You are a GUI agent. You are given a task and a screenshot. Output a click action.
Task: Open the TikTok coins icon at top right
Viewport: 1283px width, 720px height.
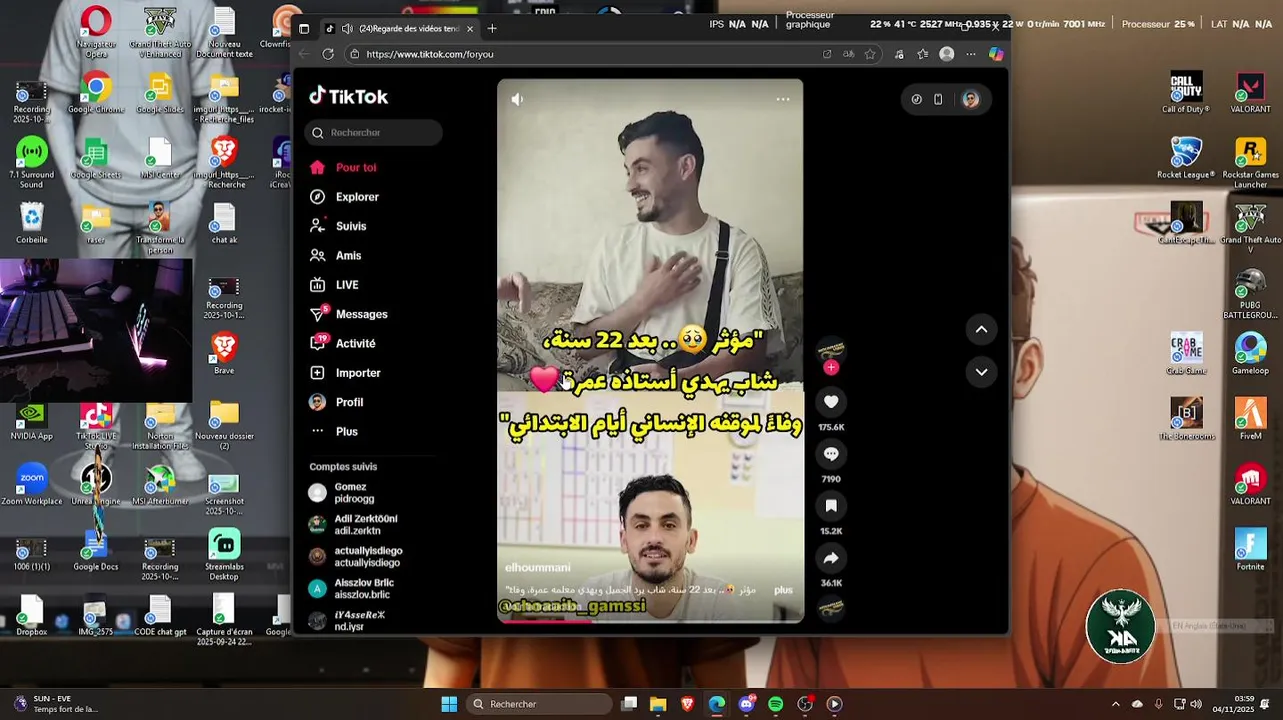(917, 99)
